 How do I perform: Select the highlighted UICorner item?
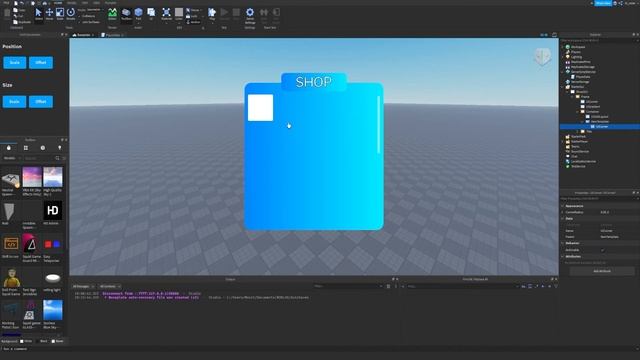click(601, 127)
